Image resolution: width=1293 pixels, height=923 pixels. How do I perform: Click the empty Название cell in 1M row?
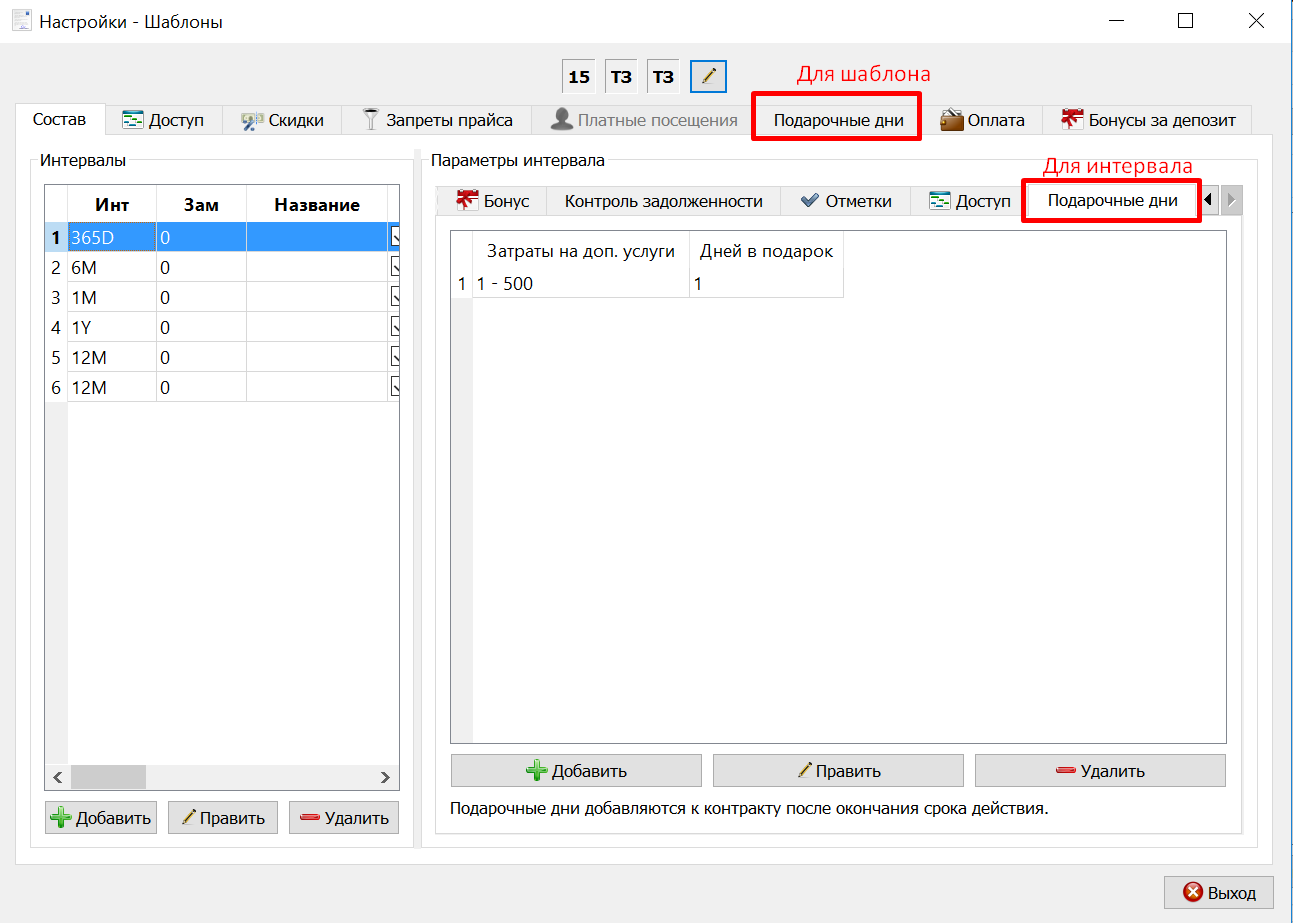[x=317, y=297]
